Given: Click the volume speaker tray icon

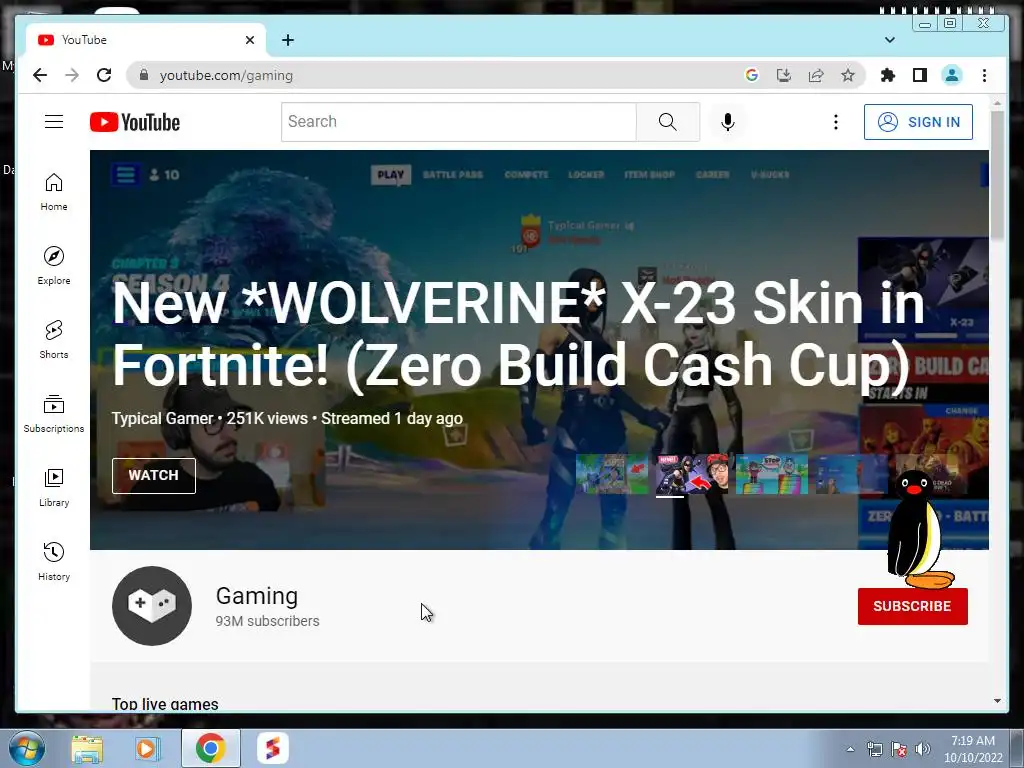Looking at the screenshot, I should [922, 749].
